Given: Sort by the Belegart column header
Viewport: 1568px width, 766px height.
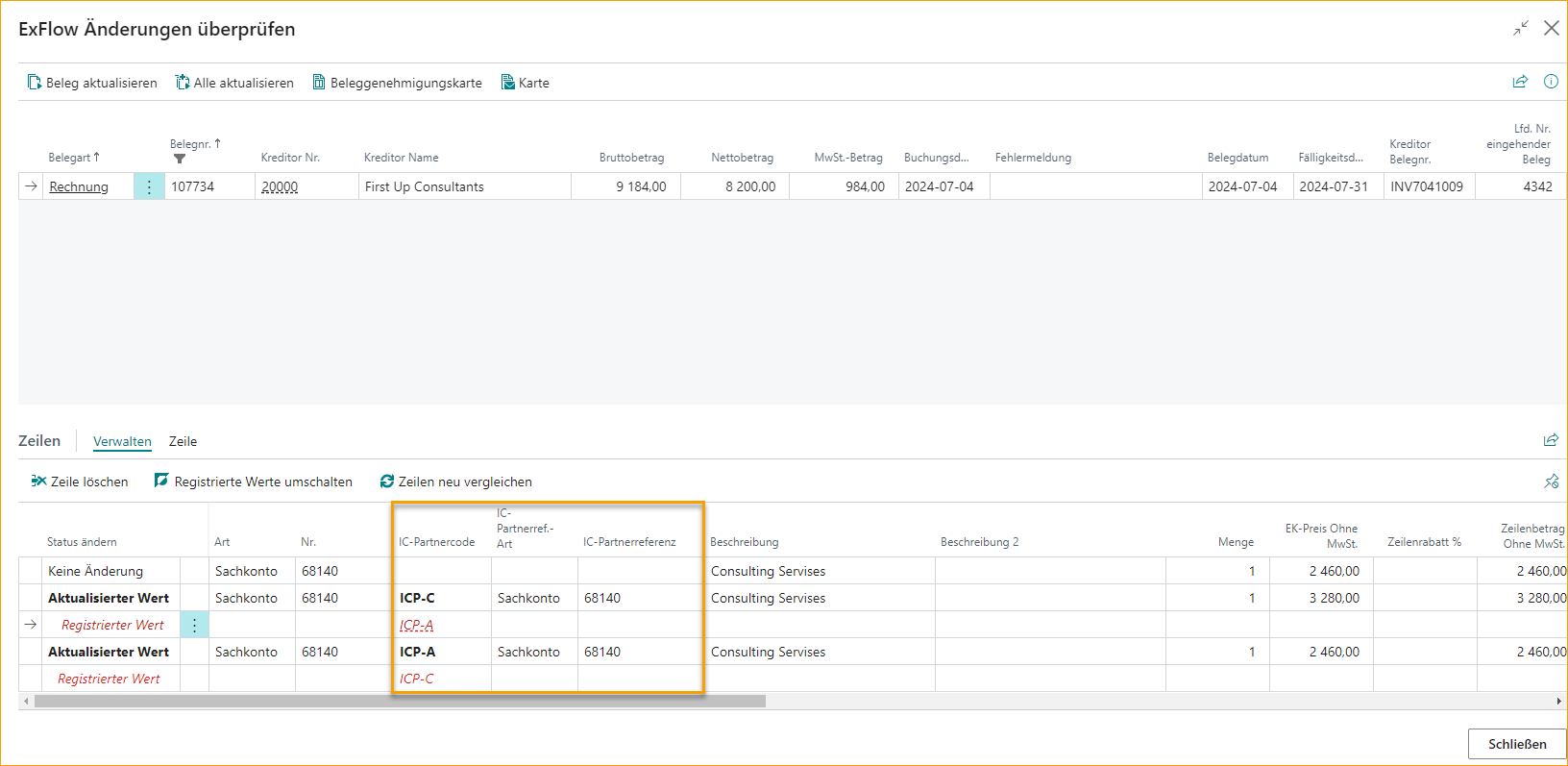Looking at the screenshot, I should (74, 158).
